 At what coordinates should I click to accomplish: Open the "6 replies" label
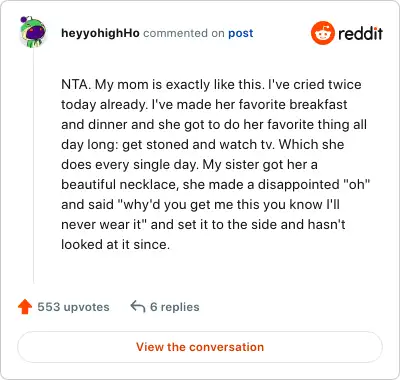click(175, 307)
